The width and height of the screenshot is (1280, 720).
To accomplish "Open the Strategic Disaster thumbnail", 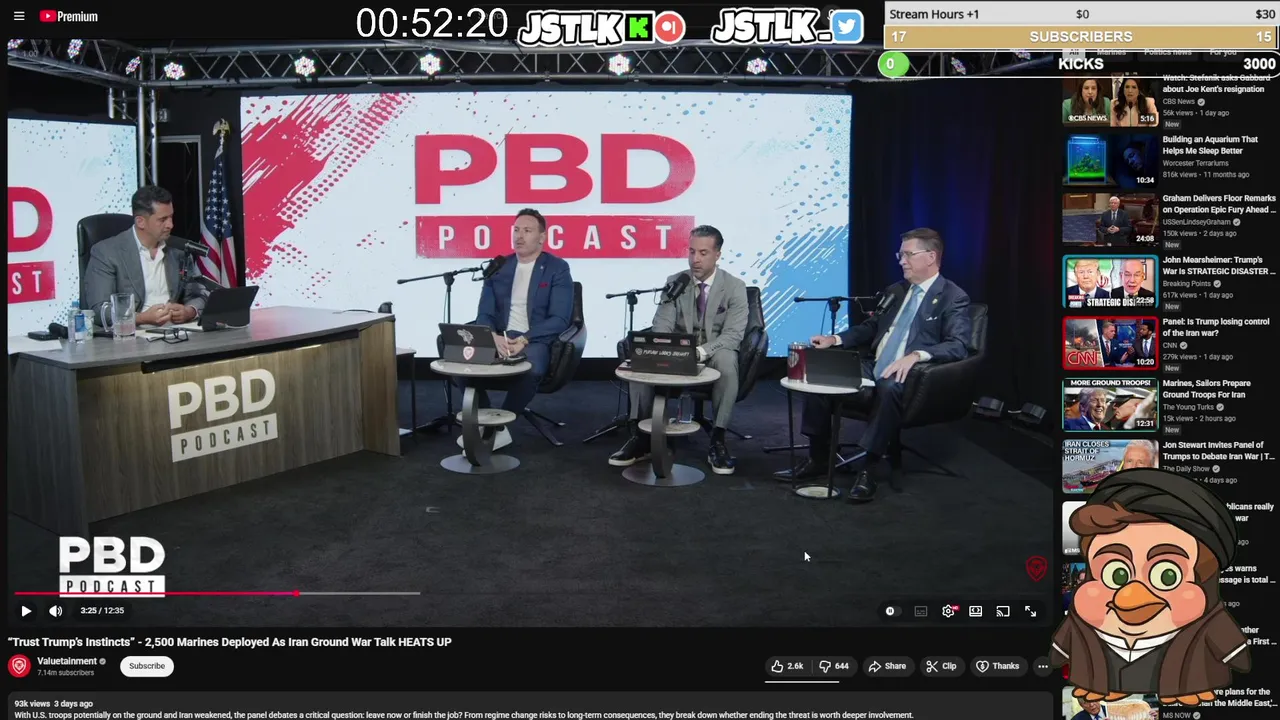I will coord(1109,281).
